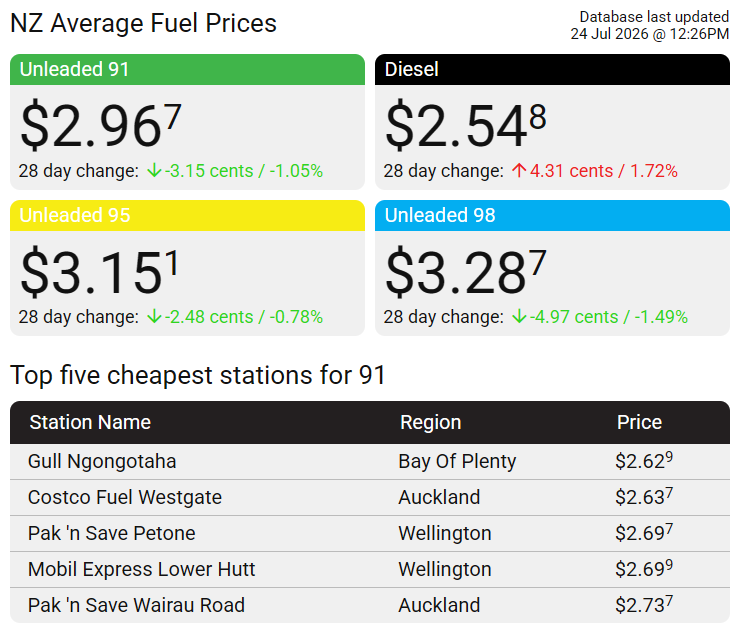Click the Database last updated timestamp
This screenshot has width=745, height=644.
(649, 26)
